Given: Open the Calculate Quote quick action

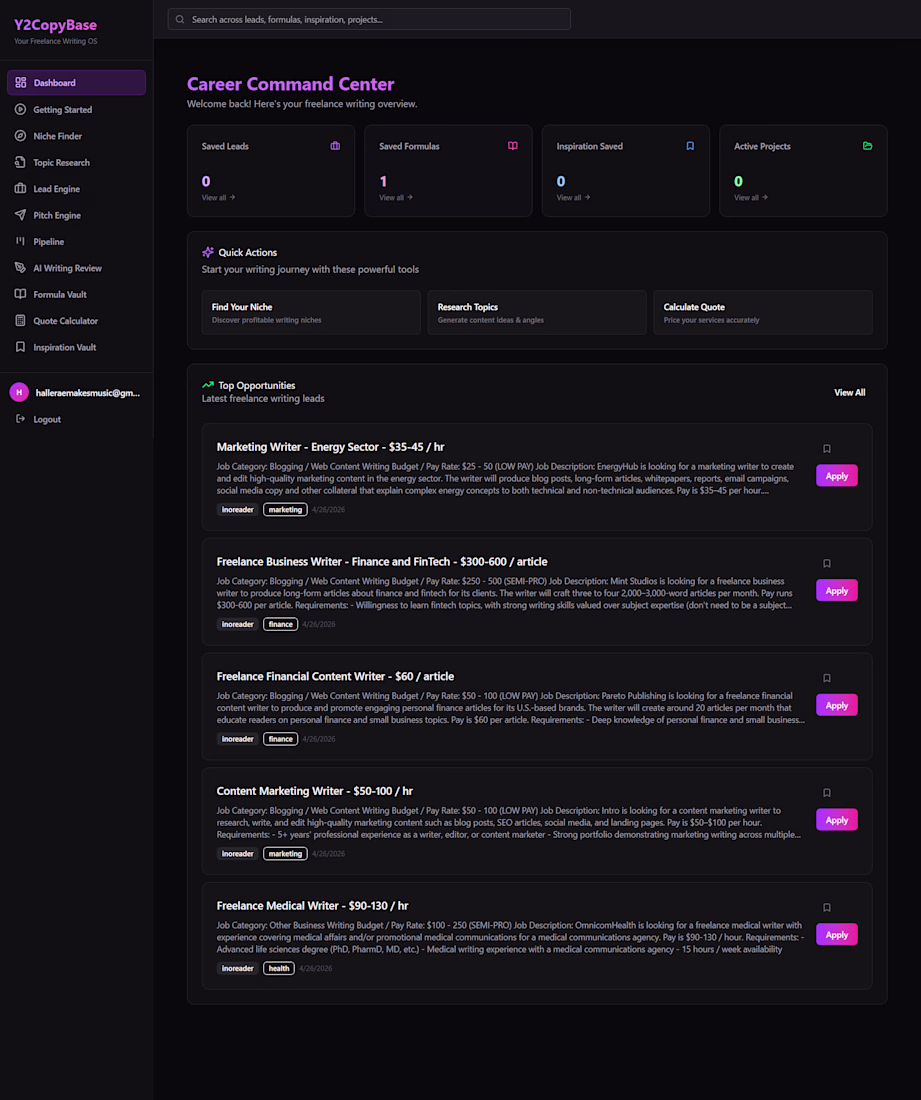Looking at the screenshot, I should click(762, 312).
